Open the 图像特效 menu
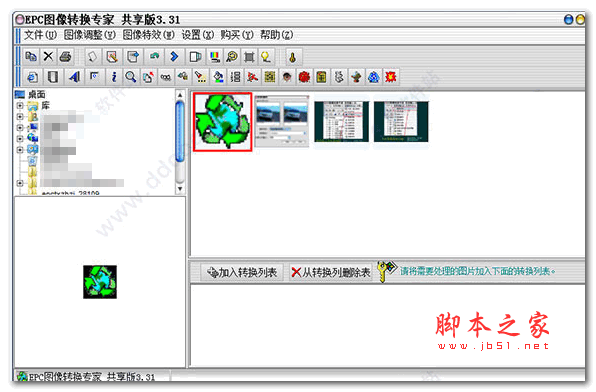The width and height of the screenshot is (596, 392). coord(148,35)
